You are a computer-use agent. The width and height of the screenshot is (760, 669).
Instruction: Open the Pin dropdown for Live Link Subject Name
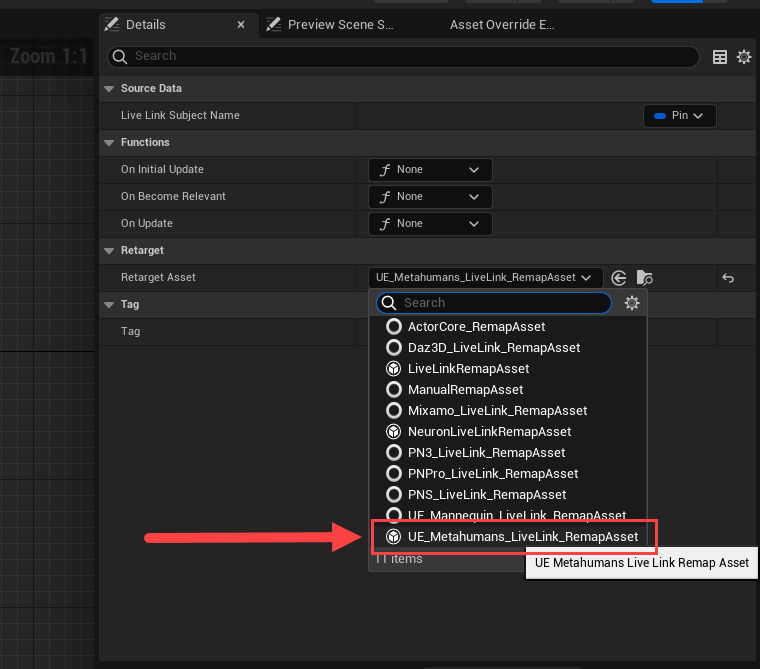[x=680, y=116]
